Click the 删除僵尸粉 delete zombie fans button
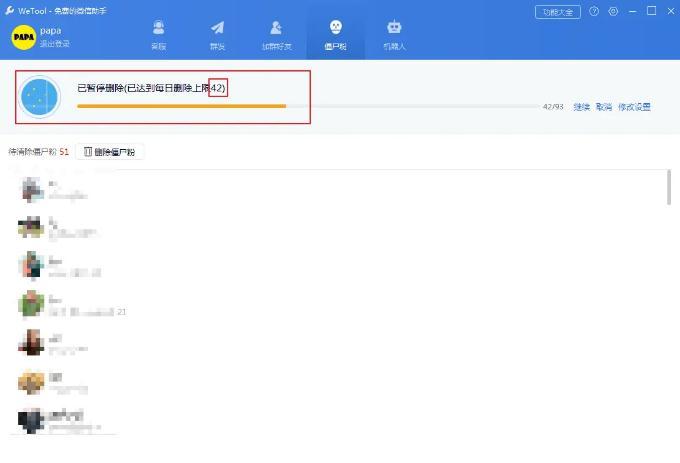 point(110,152)
